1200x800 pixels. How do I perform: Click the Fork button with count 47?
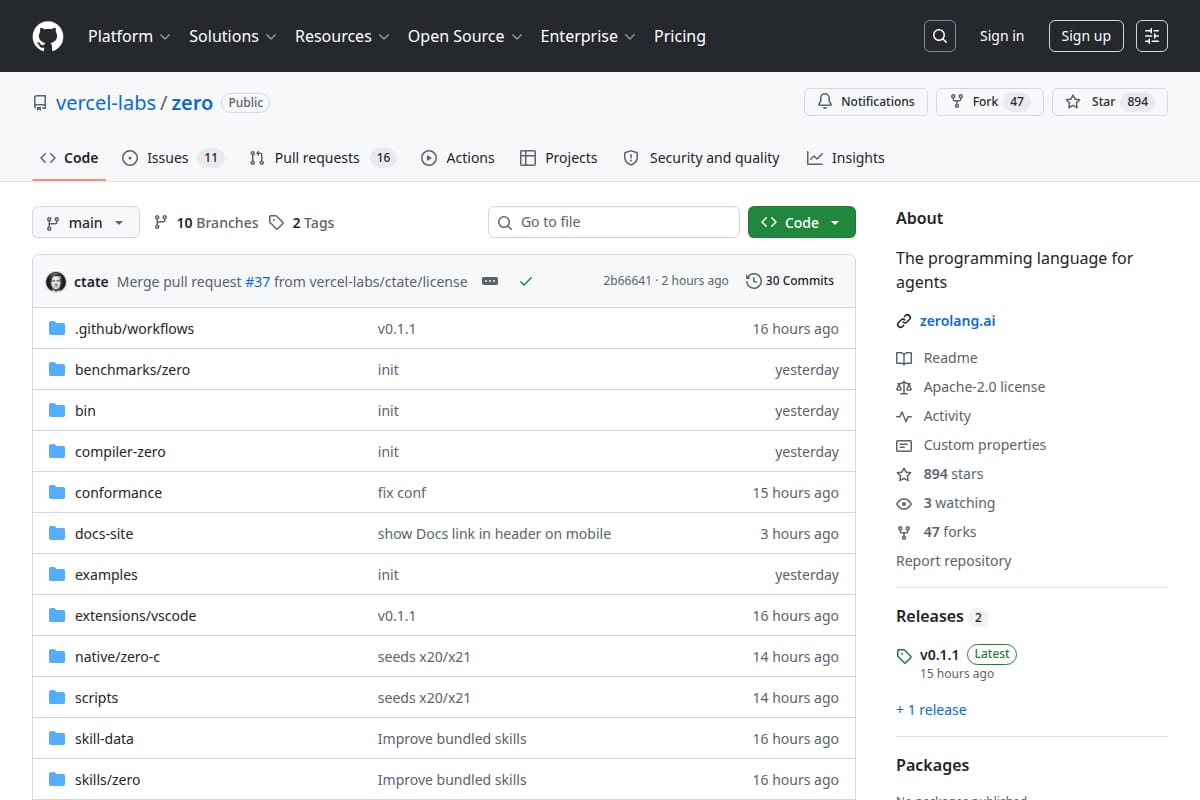point(990,102)
